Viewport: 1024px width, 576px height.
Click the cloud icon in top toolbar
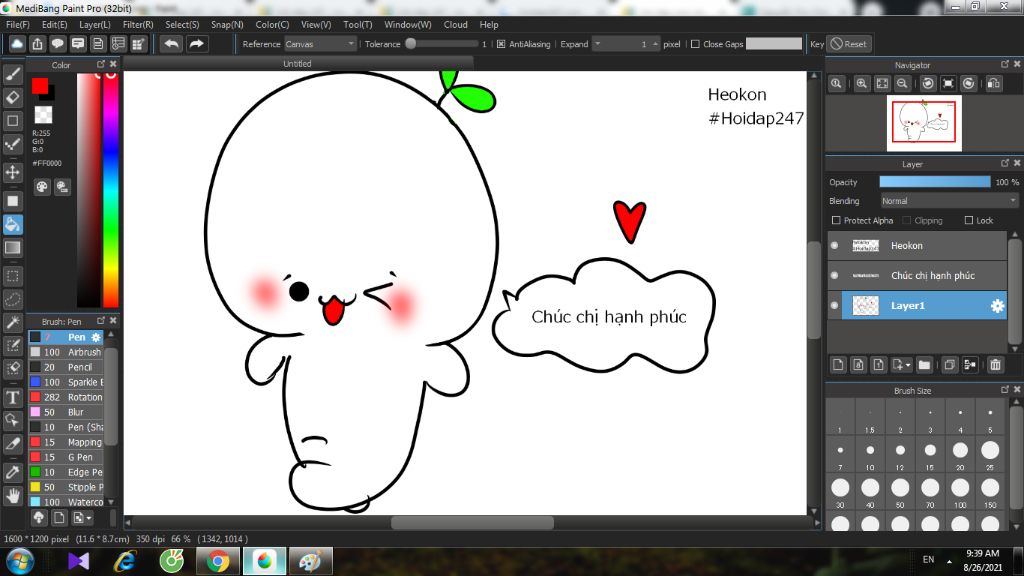[17, 44]
